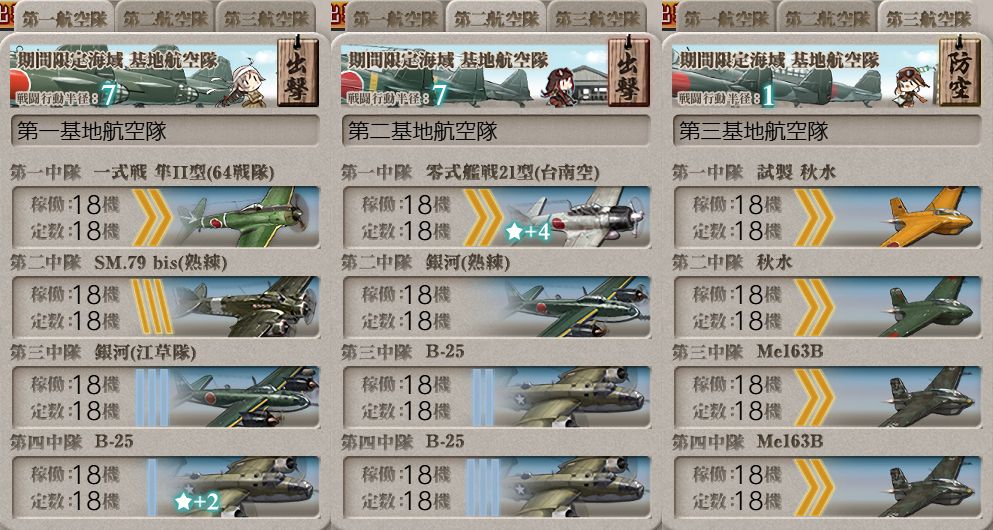The height and width of the screenshot is (530, 993).
Task: Select the SM.79 bis(熟練) aircraft slot
Action: [x=165, y=307]
